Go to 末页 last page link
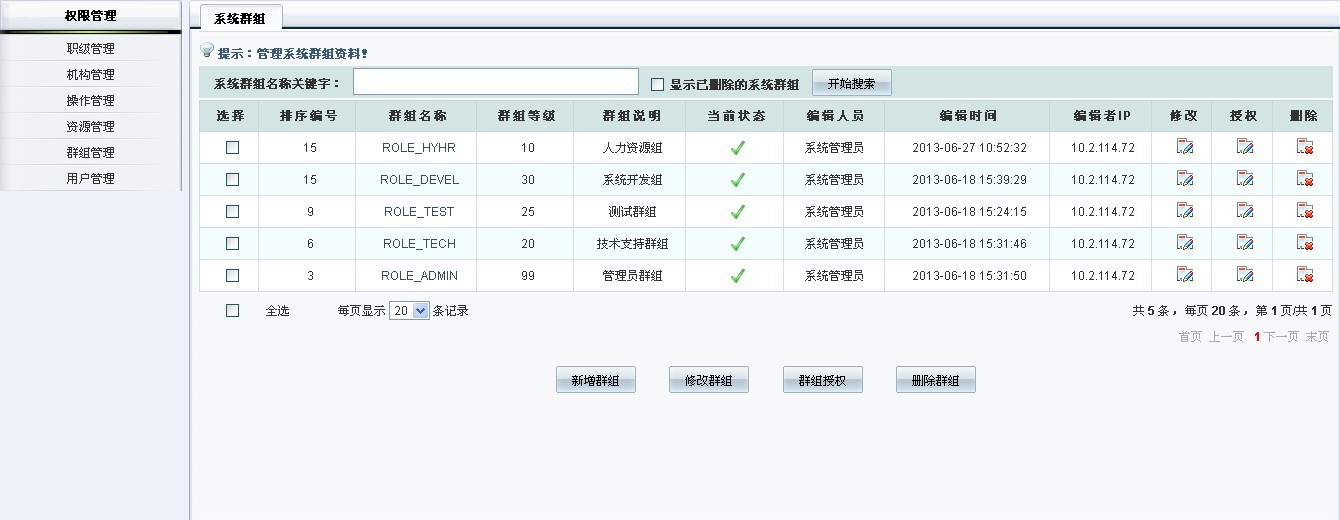 1317,337
